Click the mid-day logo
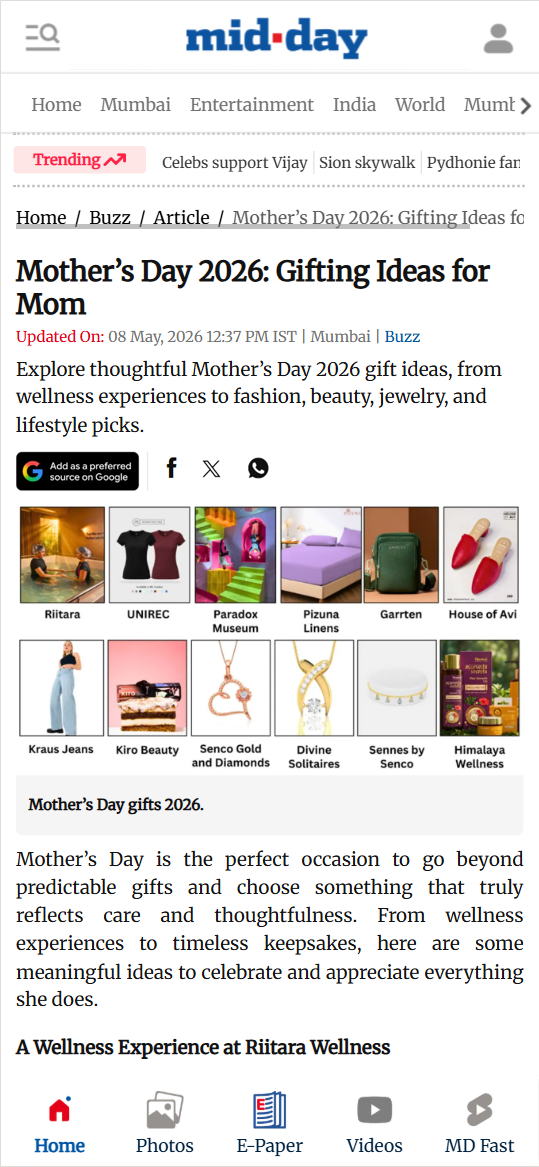 (276, 39)
